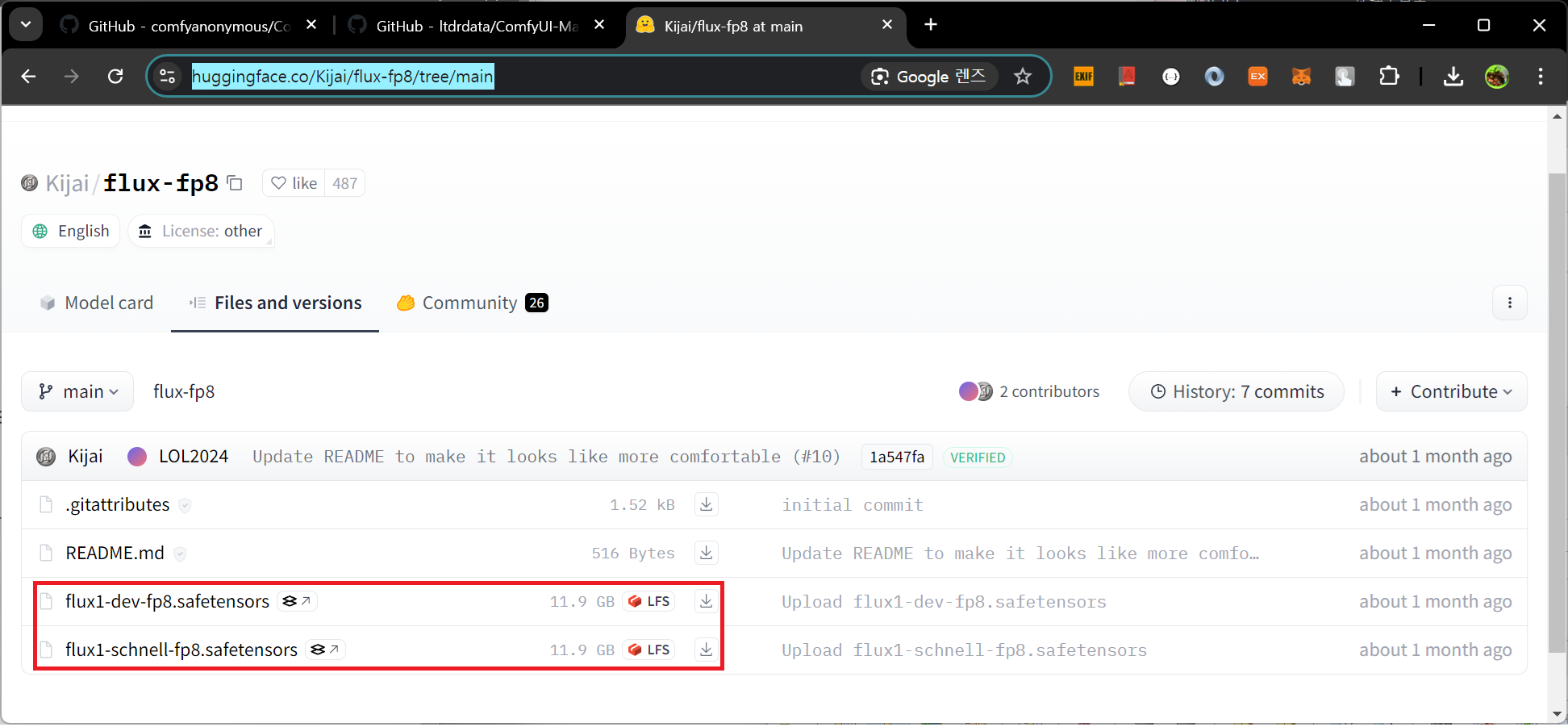Switch to the Community tab
The width and height of the screenshot is (1568, 727).
[x=472, y=303]
